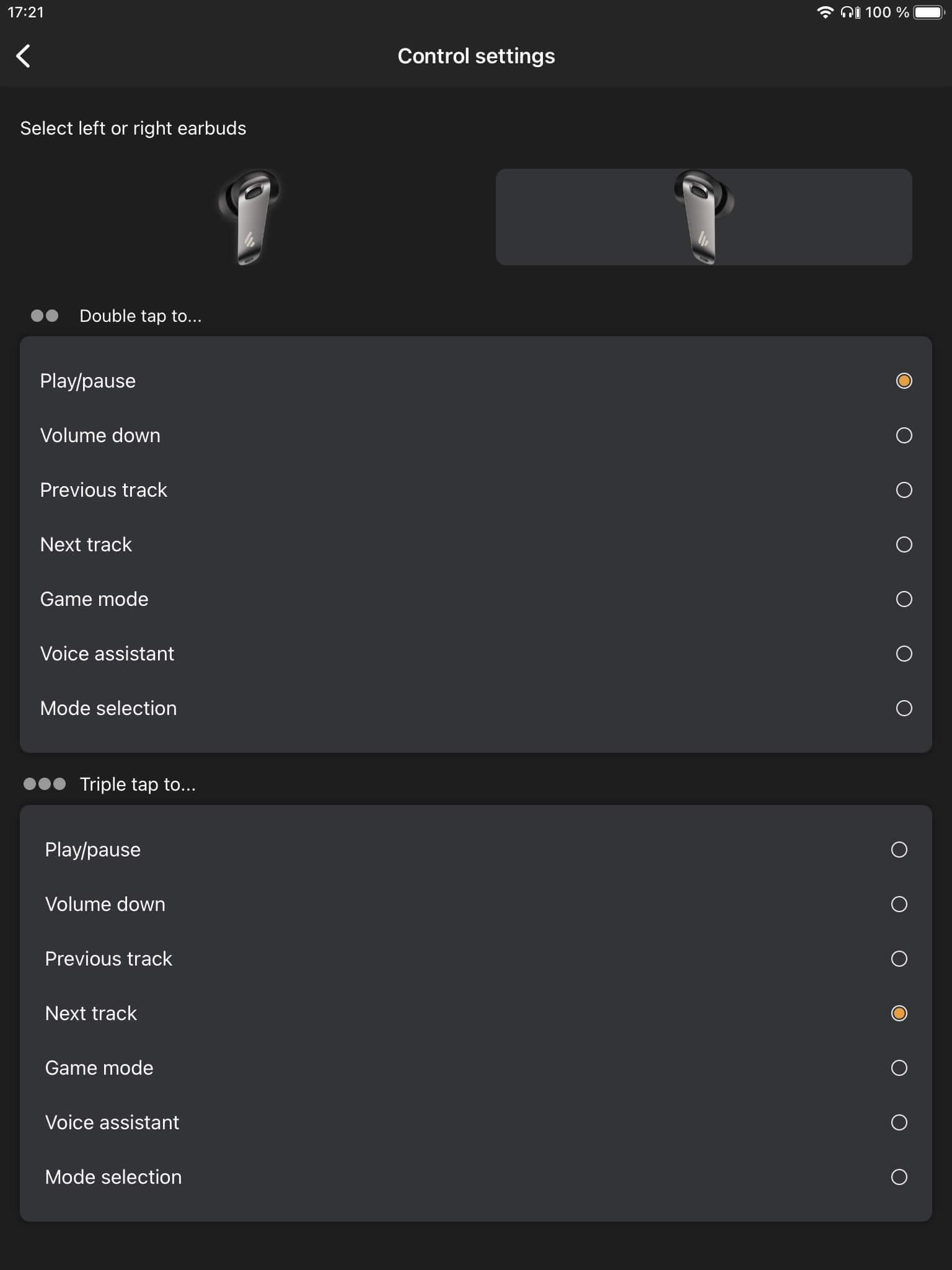
Task: Tap the battery status icon
Action: click(x=928, y=12)
